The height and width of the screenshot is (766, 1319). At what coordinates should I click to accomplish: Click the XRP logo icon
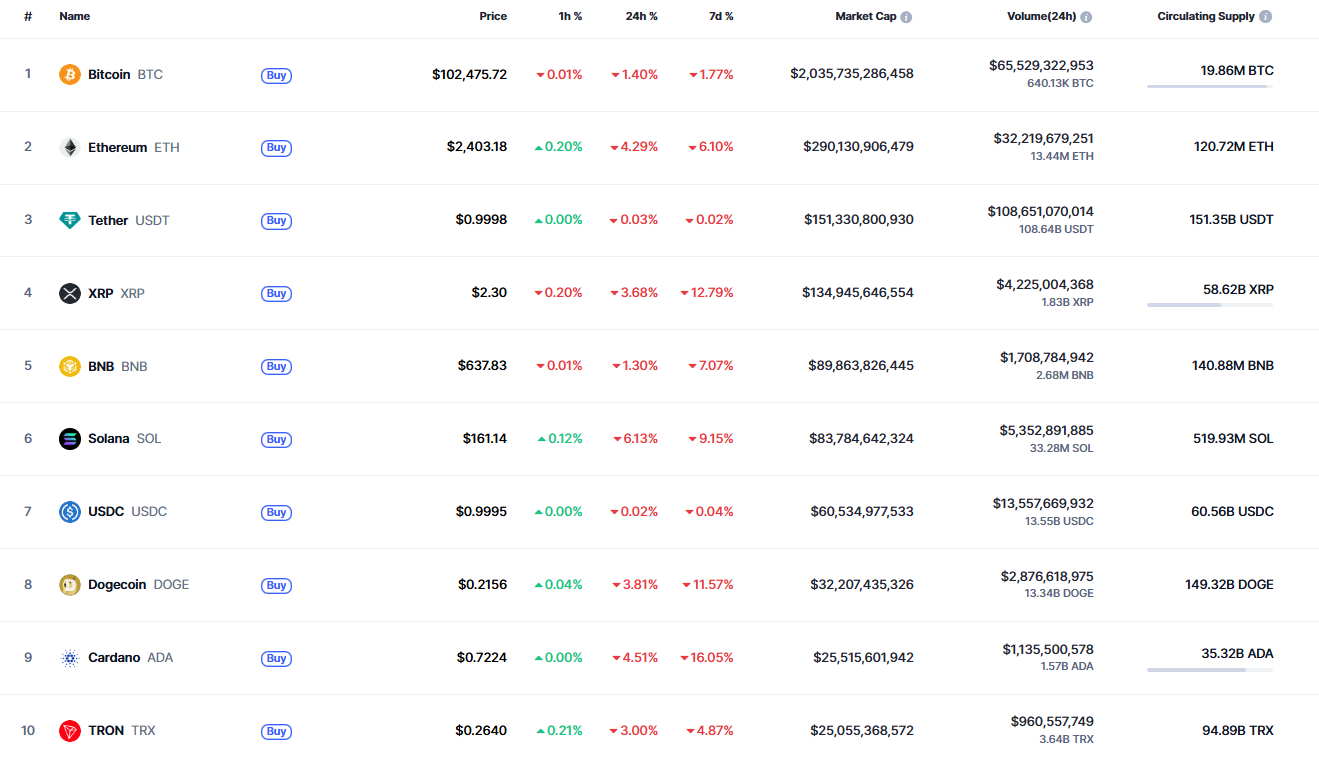click(69, 293)
